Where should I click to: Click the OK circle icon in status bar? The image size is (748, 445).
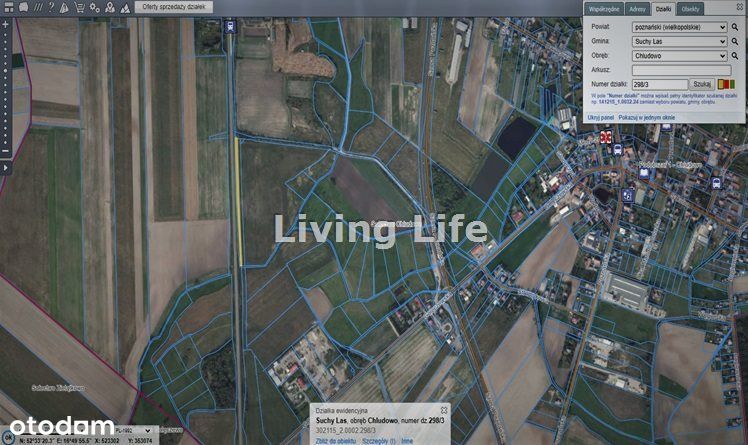(x=7, y=437)
